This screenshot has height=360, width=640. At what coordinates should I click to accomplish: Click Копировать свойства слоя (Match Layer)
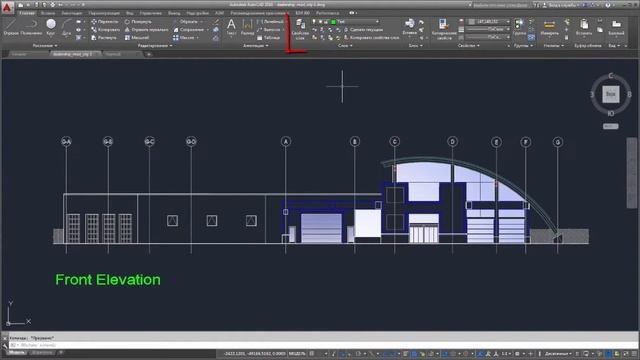pos(371,38)
